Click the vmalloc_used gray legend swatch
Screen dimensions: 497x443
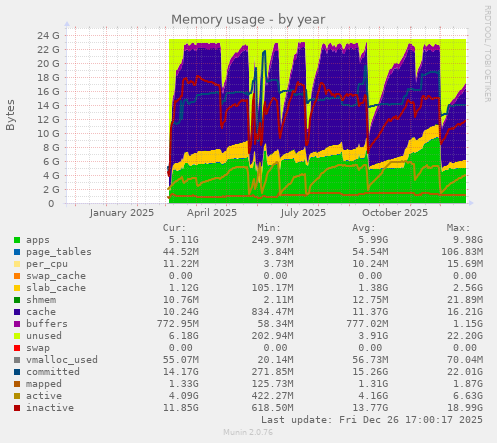click(17, 360)
